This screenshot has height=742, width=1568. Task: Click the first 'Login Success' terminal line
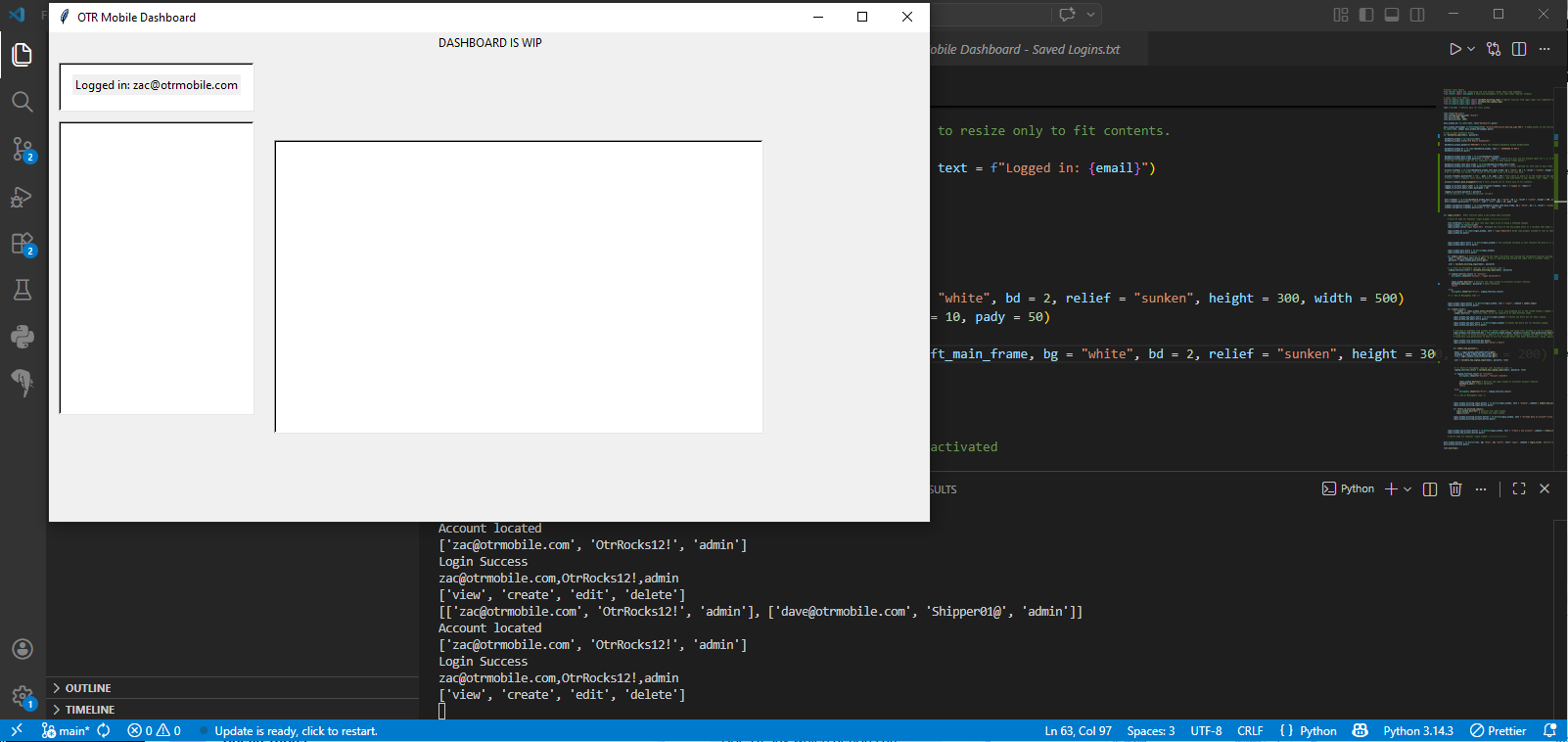[x=483, y=562]
